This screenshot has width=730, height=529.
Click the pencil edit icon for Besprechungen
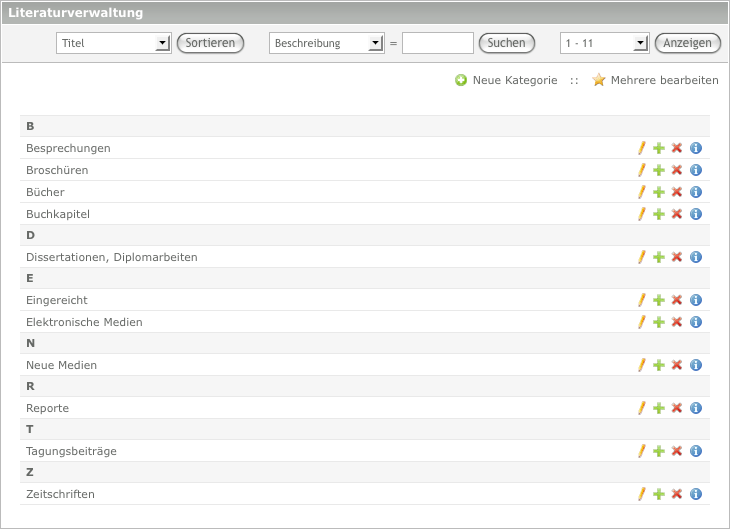pos(642,148)
